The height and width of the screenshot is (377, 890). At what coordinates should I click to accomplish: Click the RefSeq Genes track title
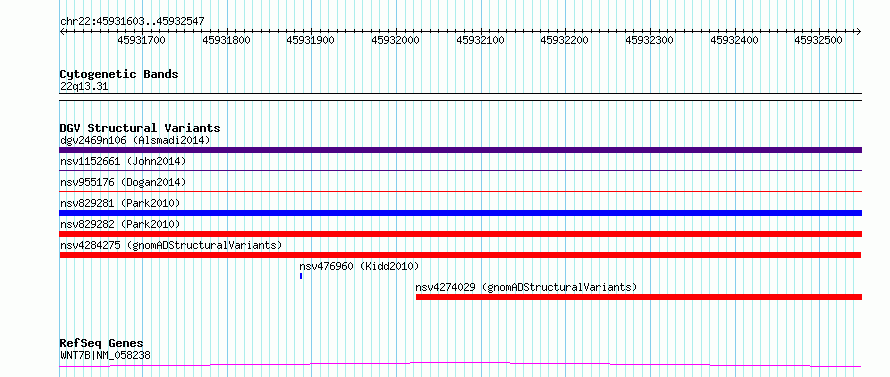102,344
